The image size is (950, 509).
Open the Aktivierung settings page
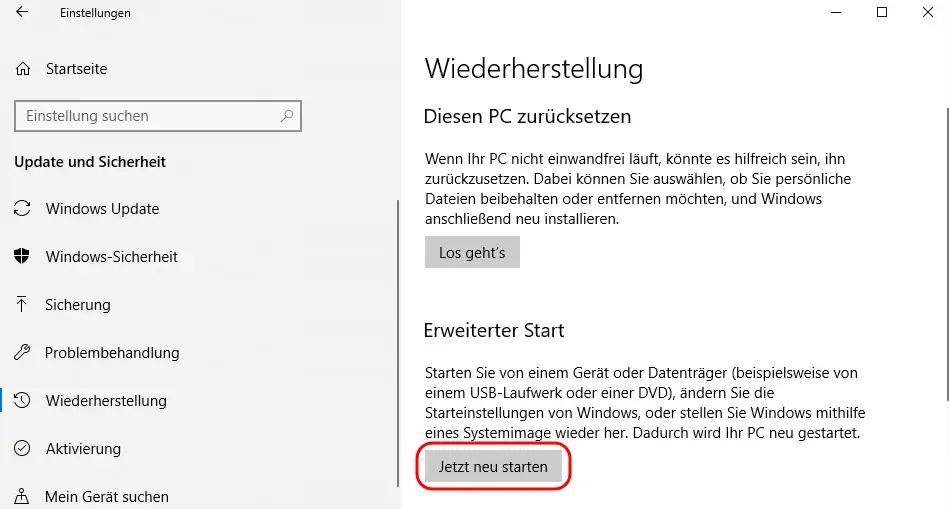[x=83, y=449]
